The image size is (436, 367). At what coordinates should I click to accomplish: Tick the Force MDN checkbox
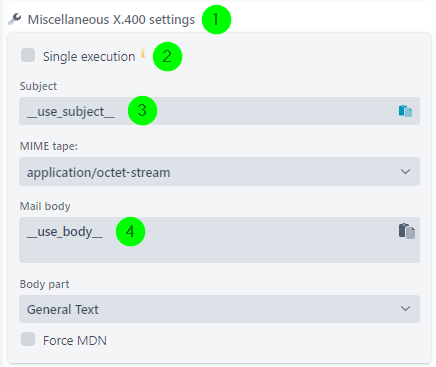(x=28, y=339)
